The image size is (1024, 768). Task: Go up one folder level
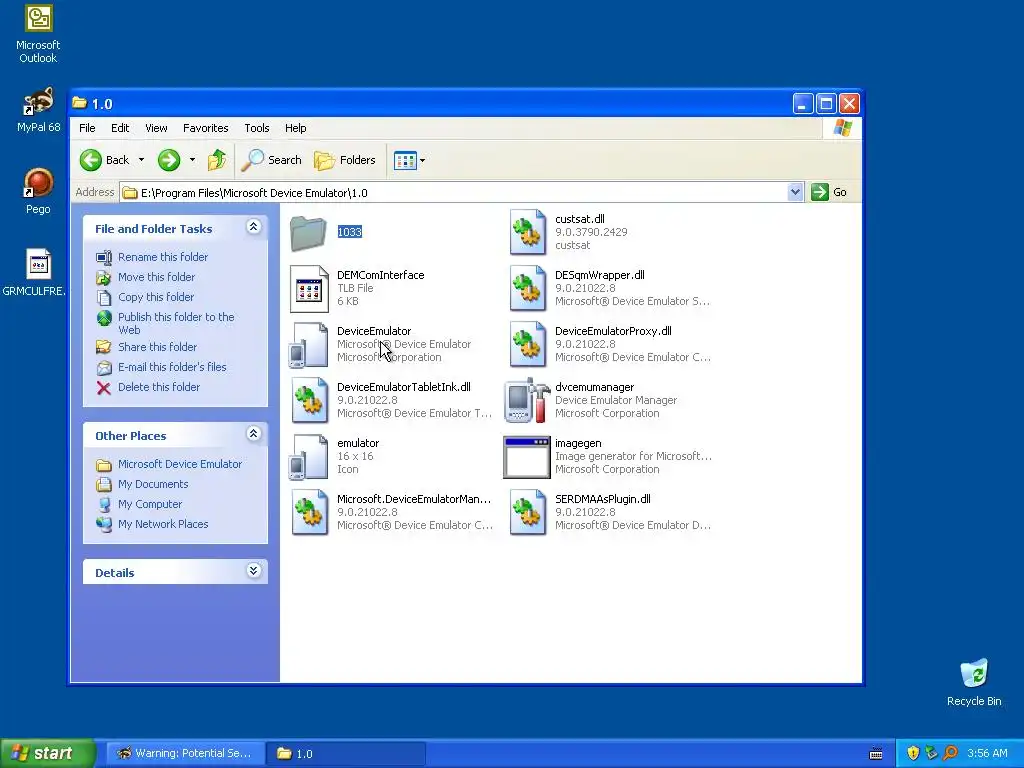click(217, 160)
